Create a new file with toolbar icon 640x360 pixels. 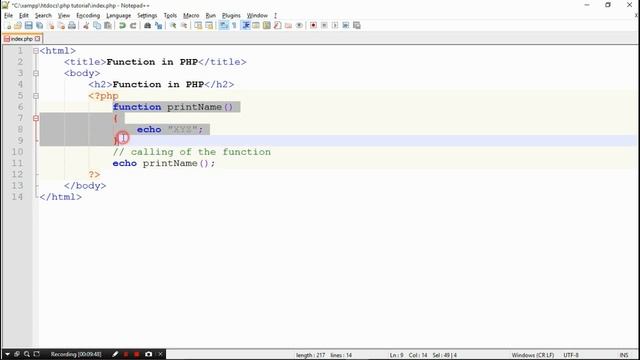8,25
